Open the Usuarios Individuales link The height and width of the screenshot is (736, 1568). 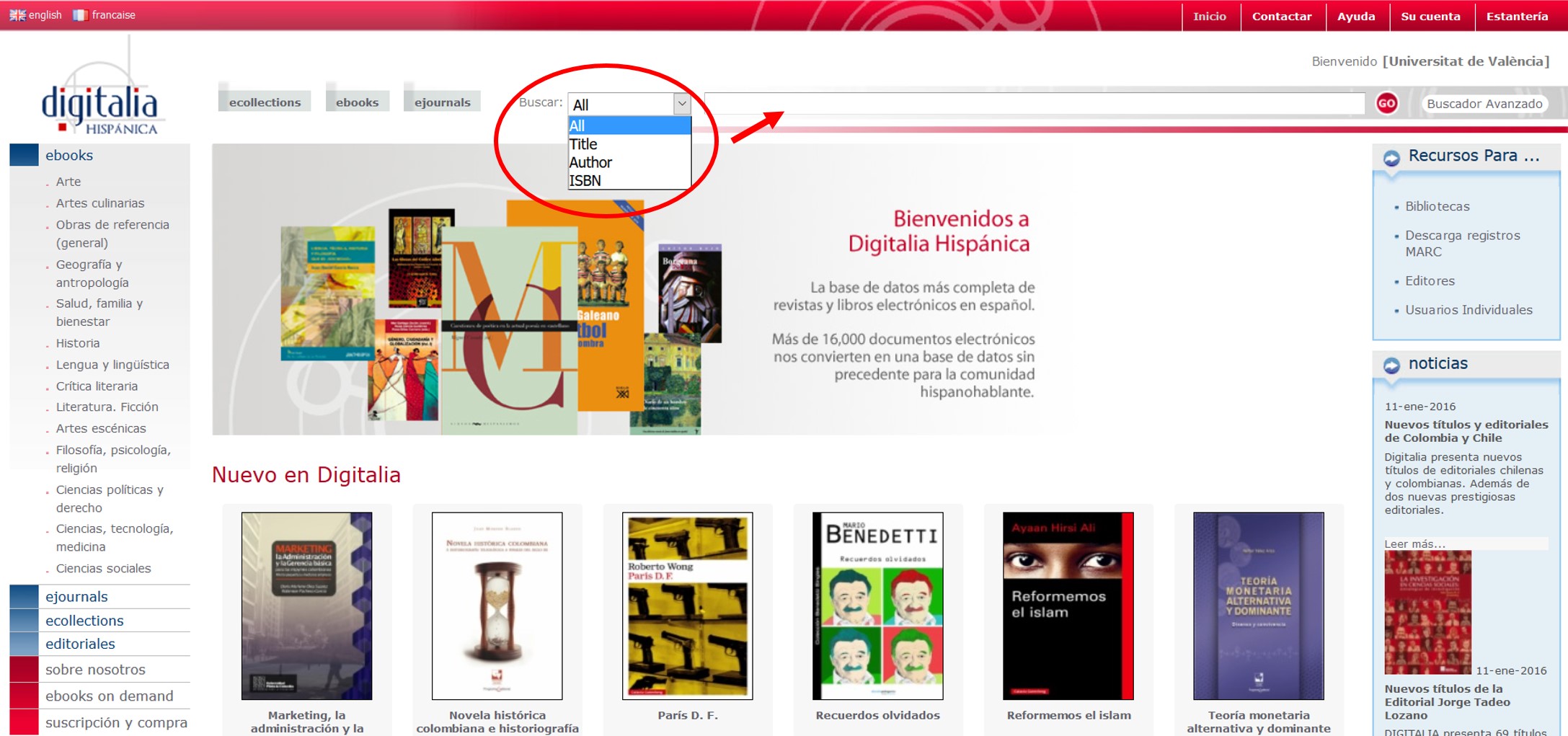pyautogui.click(x=1469, y=309)
